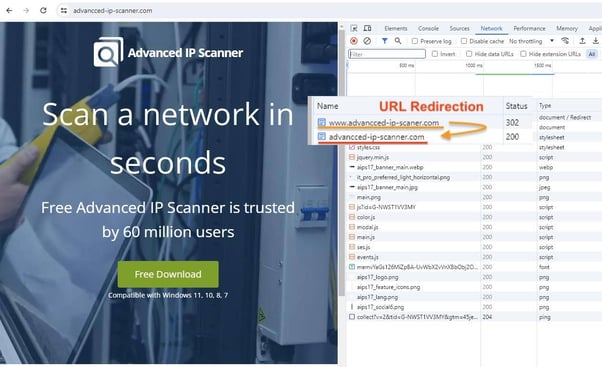Switch to the Console tab
This screenshot has width=602, height=367.
(x=428, y=28)
